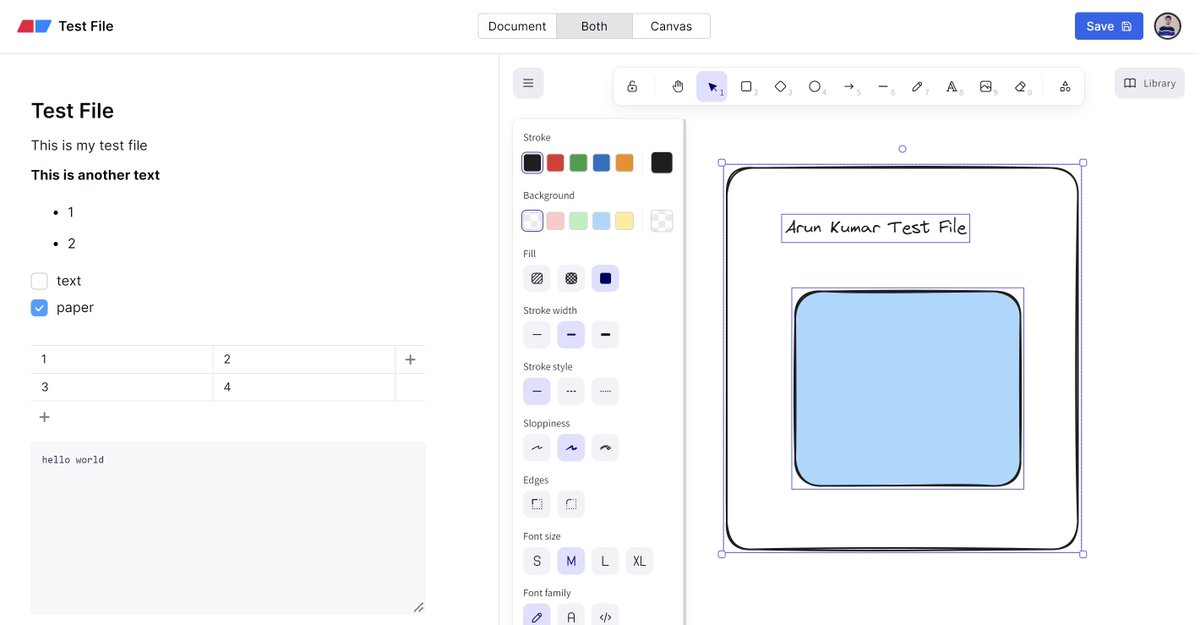Check the 'text' checkbox
Viewport: 1200px width, 625px height.
(x=39, y=281)
